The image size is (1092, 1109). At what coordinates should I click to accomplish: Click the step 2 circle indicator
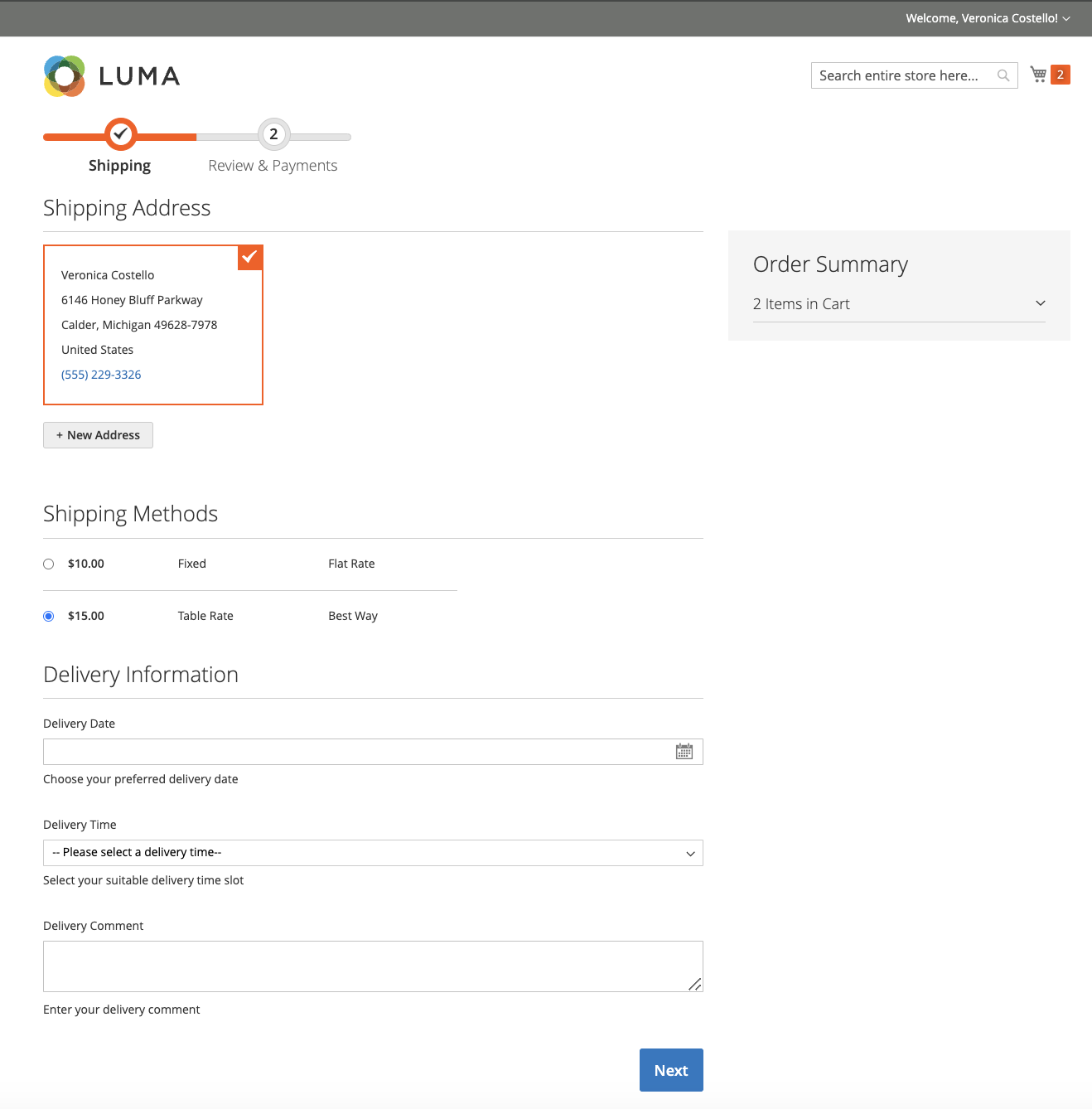273,134
